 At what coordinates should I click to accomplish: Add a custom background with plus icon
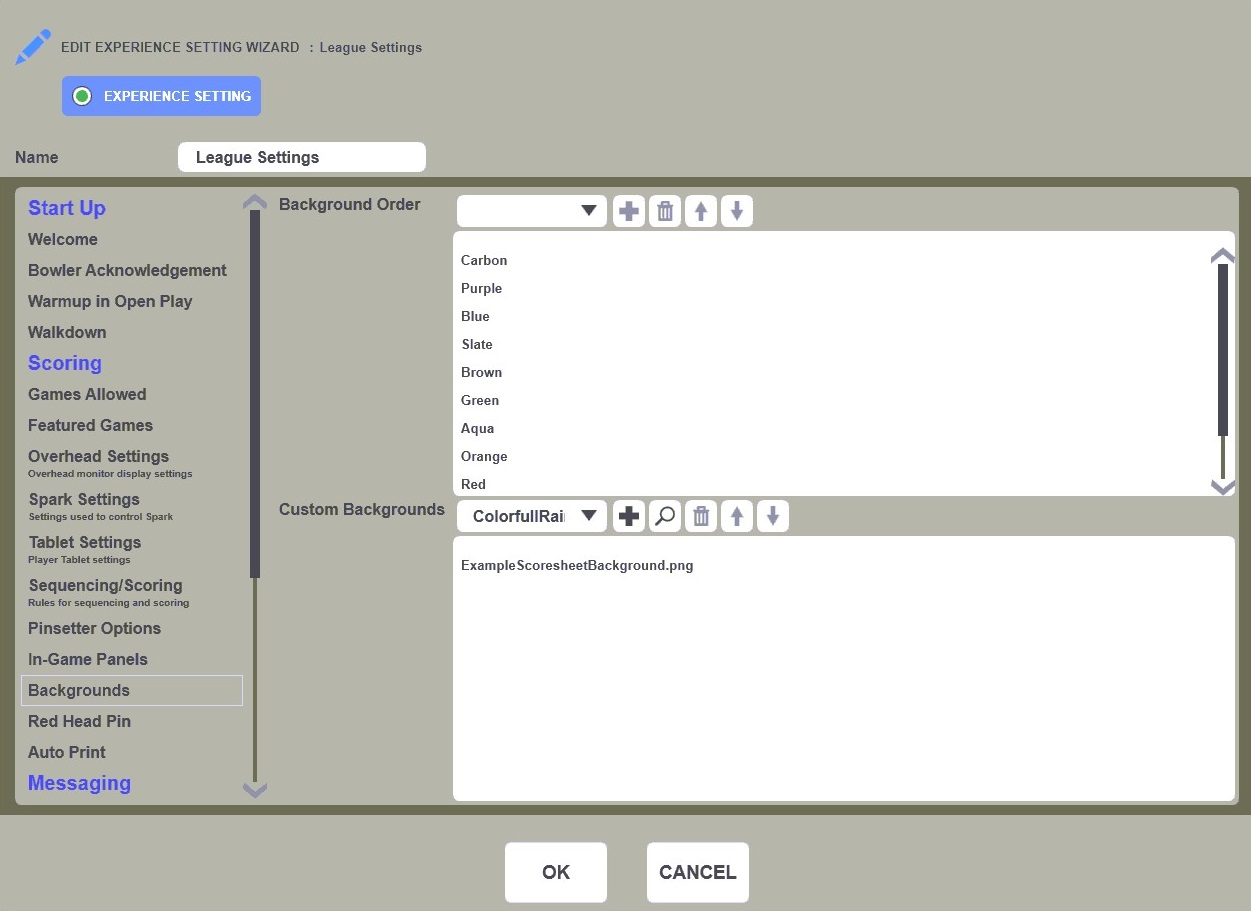[629, 516]
